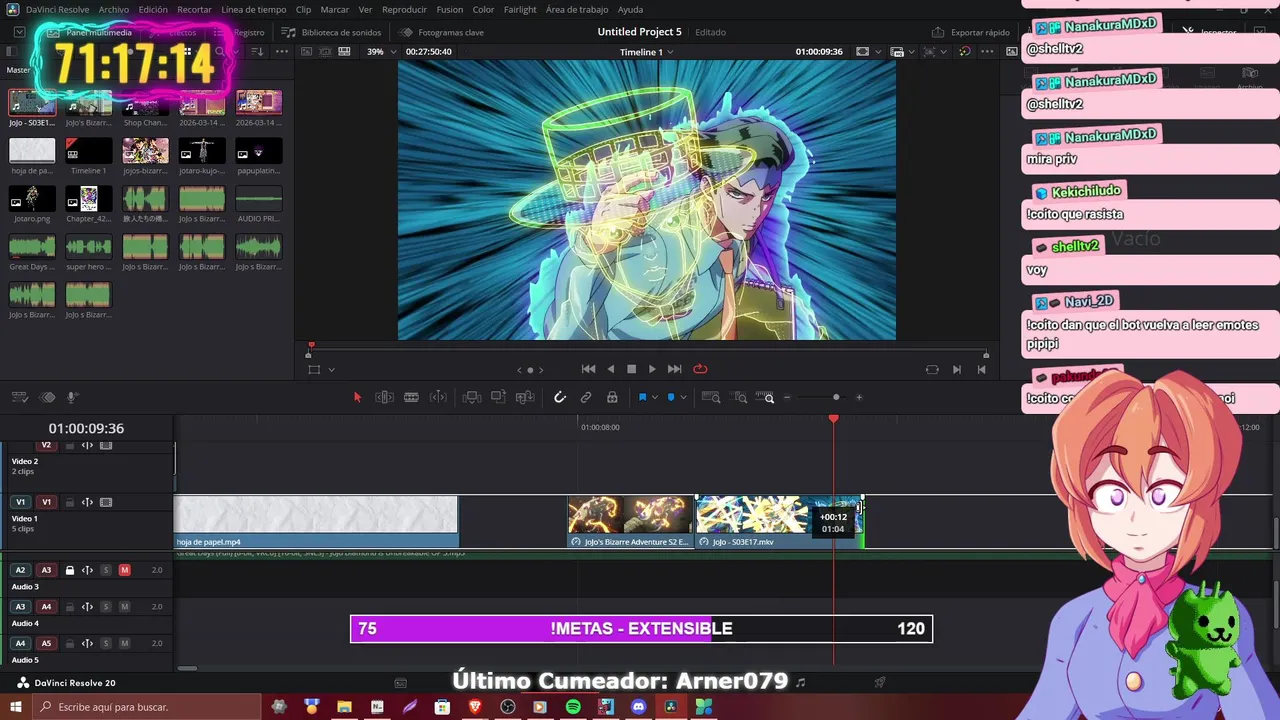Click timeline zoom out minus button
The image size is (1280, 720).
[x=787, y=397]
